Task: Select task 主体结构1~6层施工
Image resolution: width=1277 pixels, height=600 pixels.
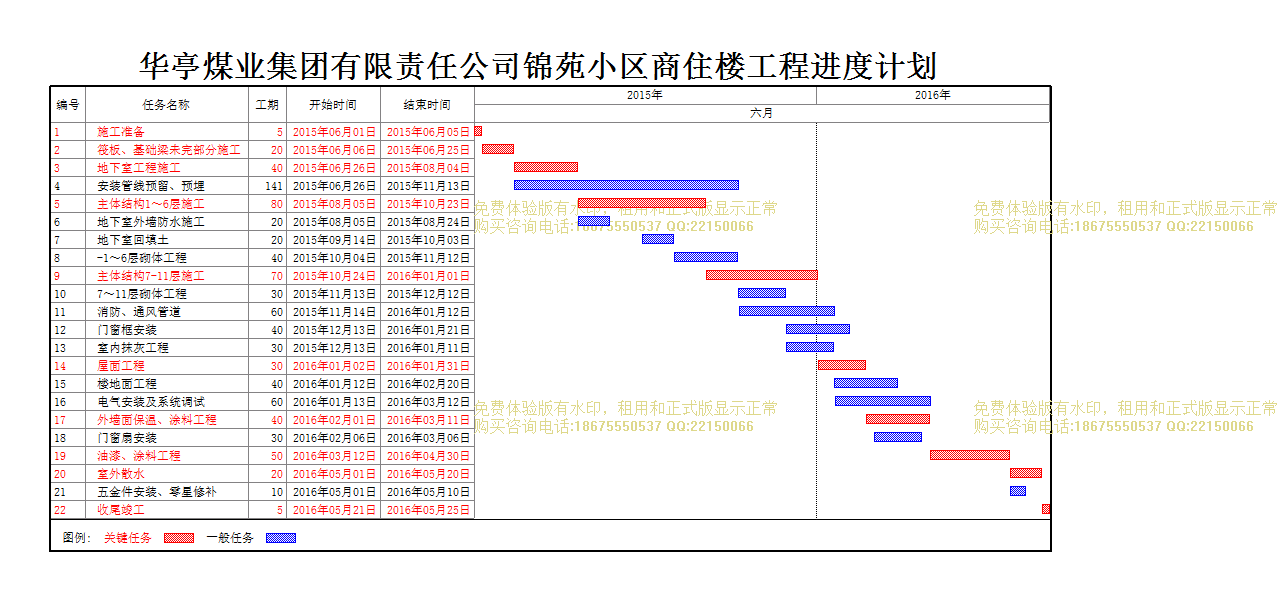Action: click(x=151, y=203)
